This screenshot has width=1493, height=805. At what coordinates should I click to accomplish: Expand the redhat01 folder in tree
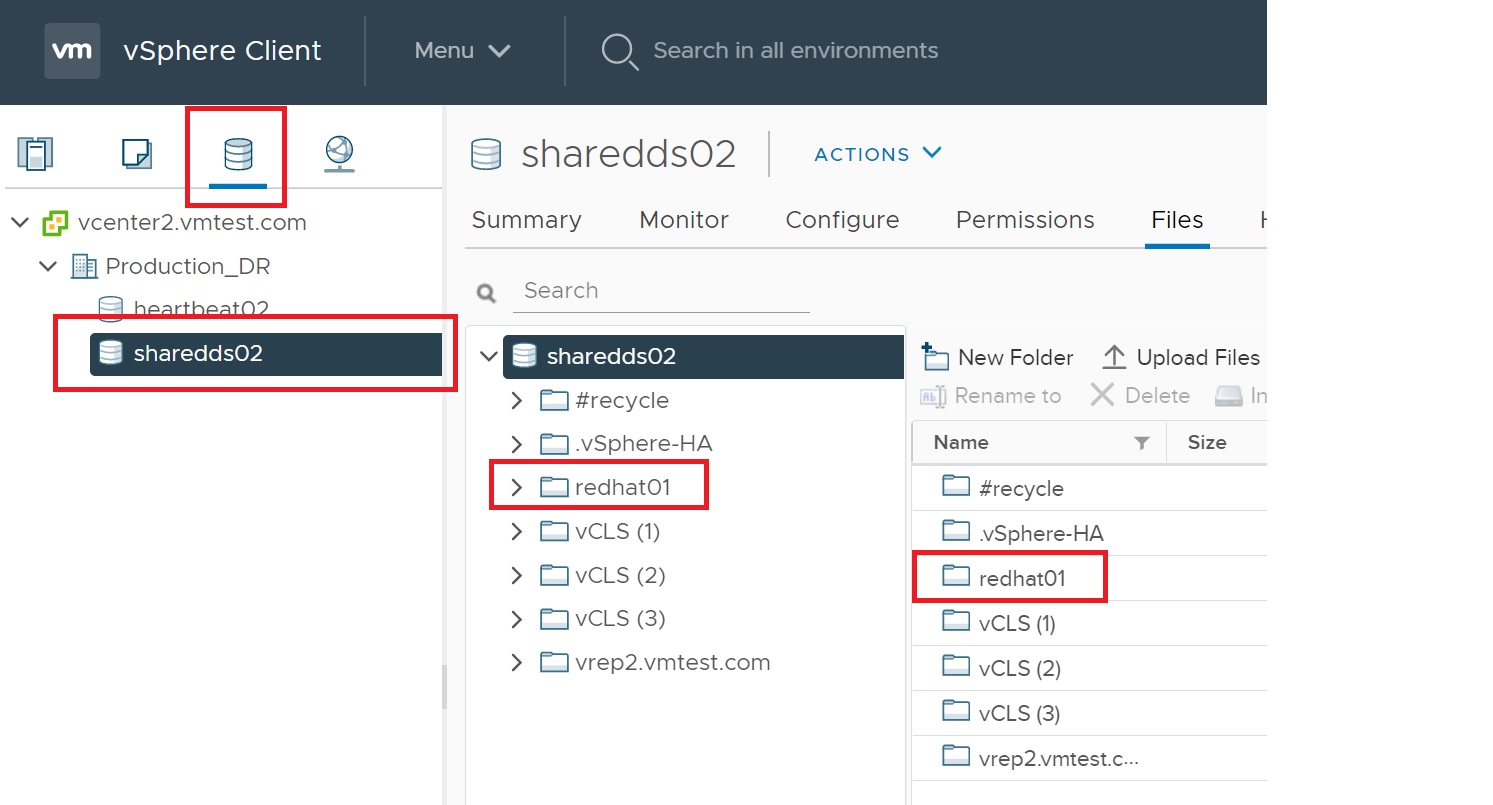click(x=517, y=487)
